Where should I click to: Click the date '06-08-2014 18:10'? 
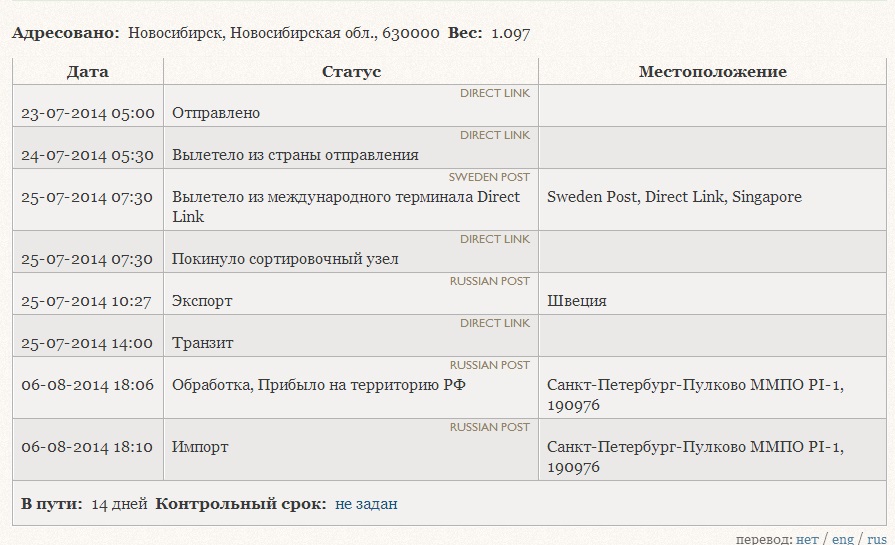click(x=87, y=447)
